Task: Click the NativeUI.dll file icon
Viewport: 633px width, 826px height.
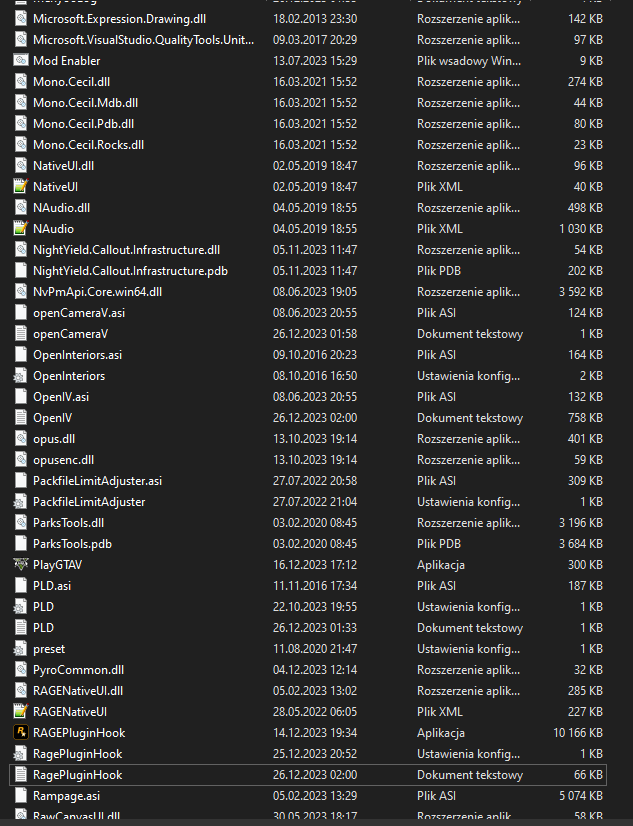Action: click(21, 165)
